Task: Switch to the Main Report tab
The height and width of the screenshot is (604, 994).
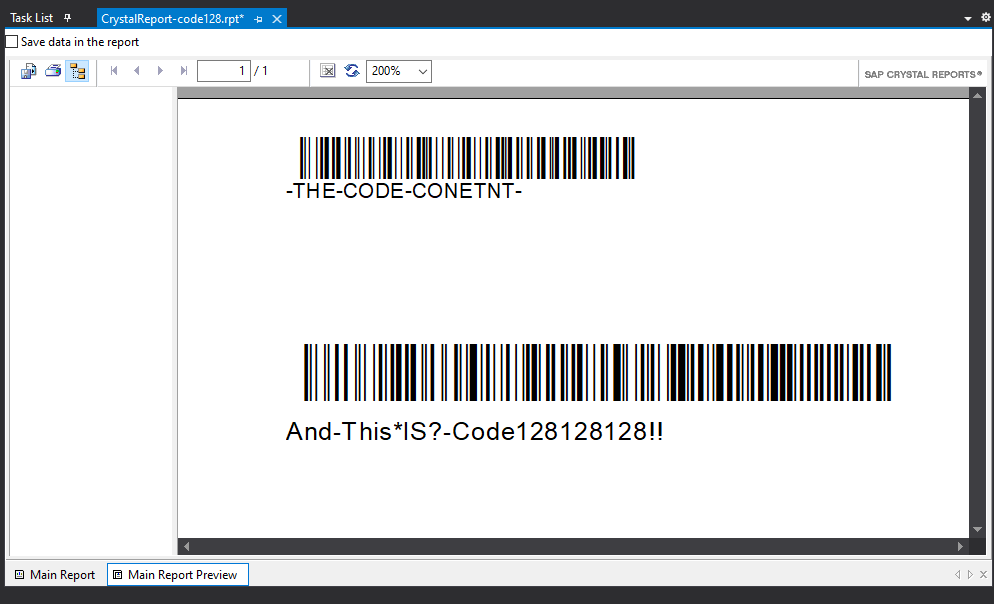Action: [55, 575]
